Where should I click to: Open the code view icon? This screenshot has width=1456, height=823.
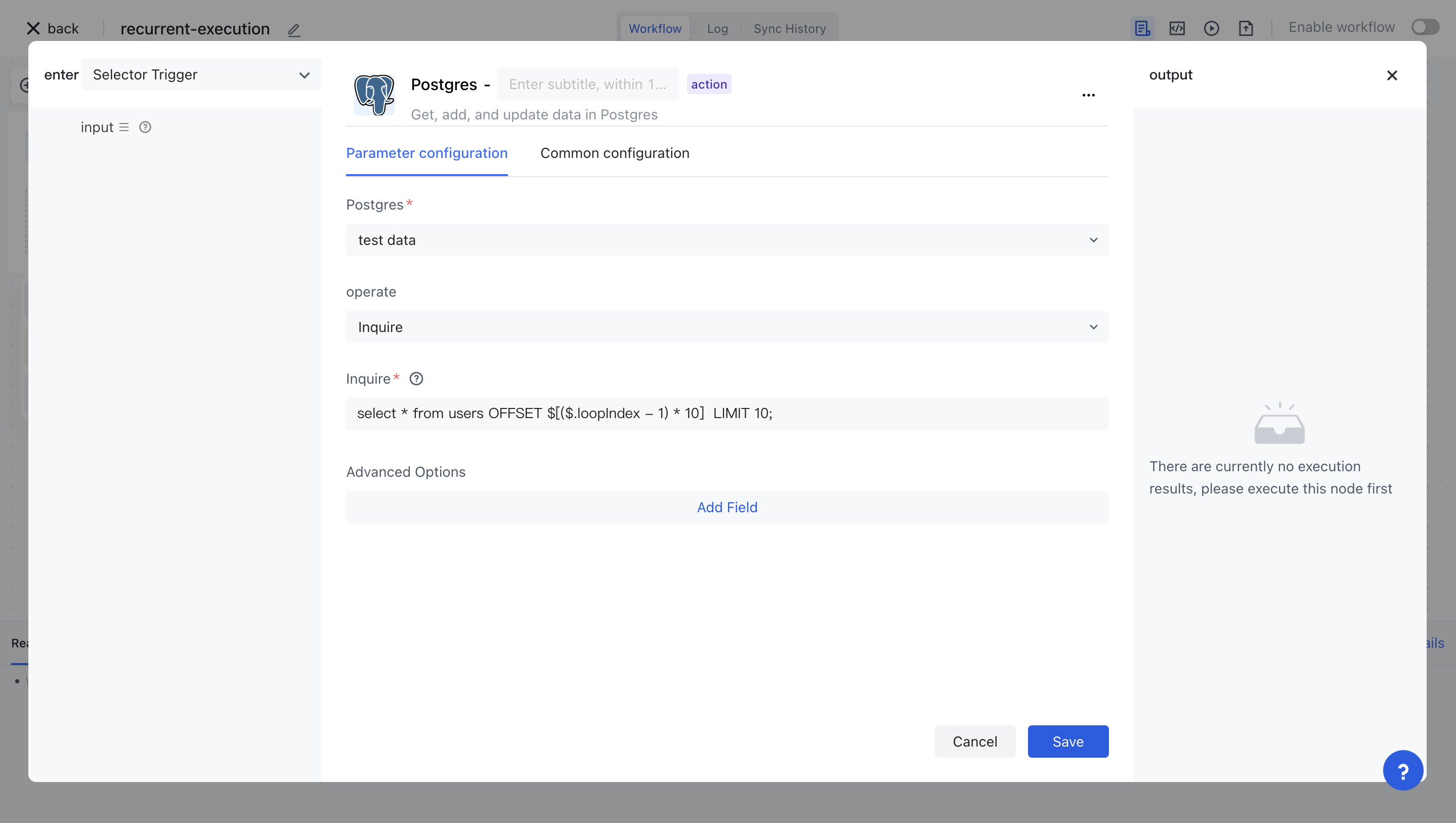coord(1177,28)
